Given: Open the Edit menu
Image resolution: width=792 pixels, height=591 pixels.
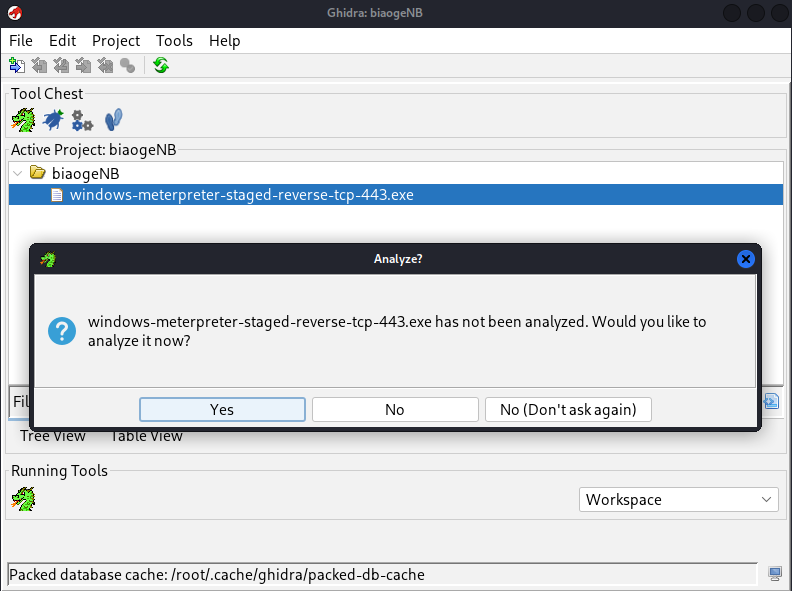Looking at the screenshot, I should [62, 40].
